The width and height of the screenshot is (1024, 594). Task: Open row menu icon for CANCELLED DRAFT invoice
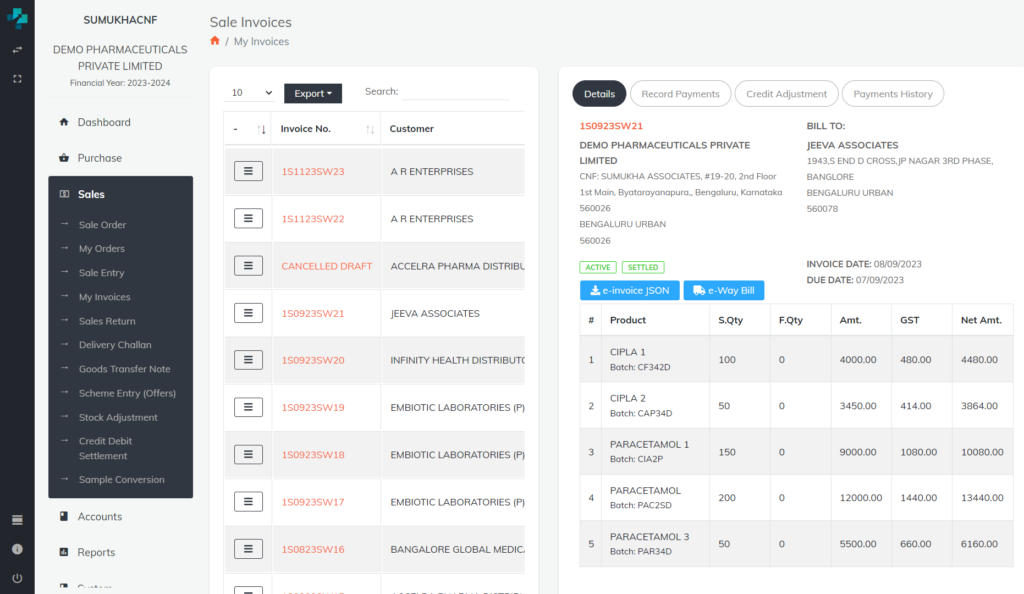coord(248,266)
